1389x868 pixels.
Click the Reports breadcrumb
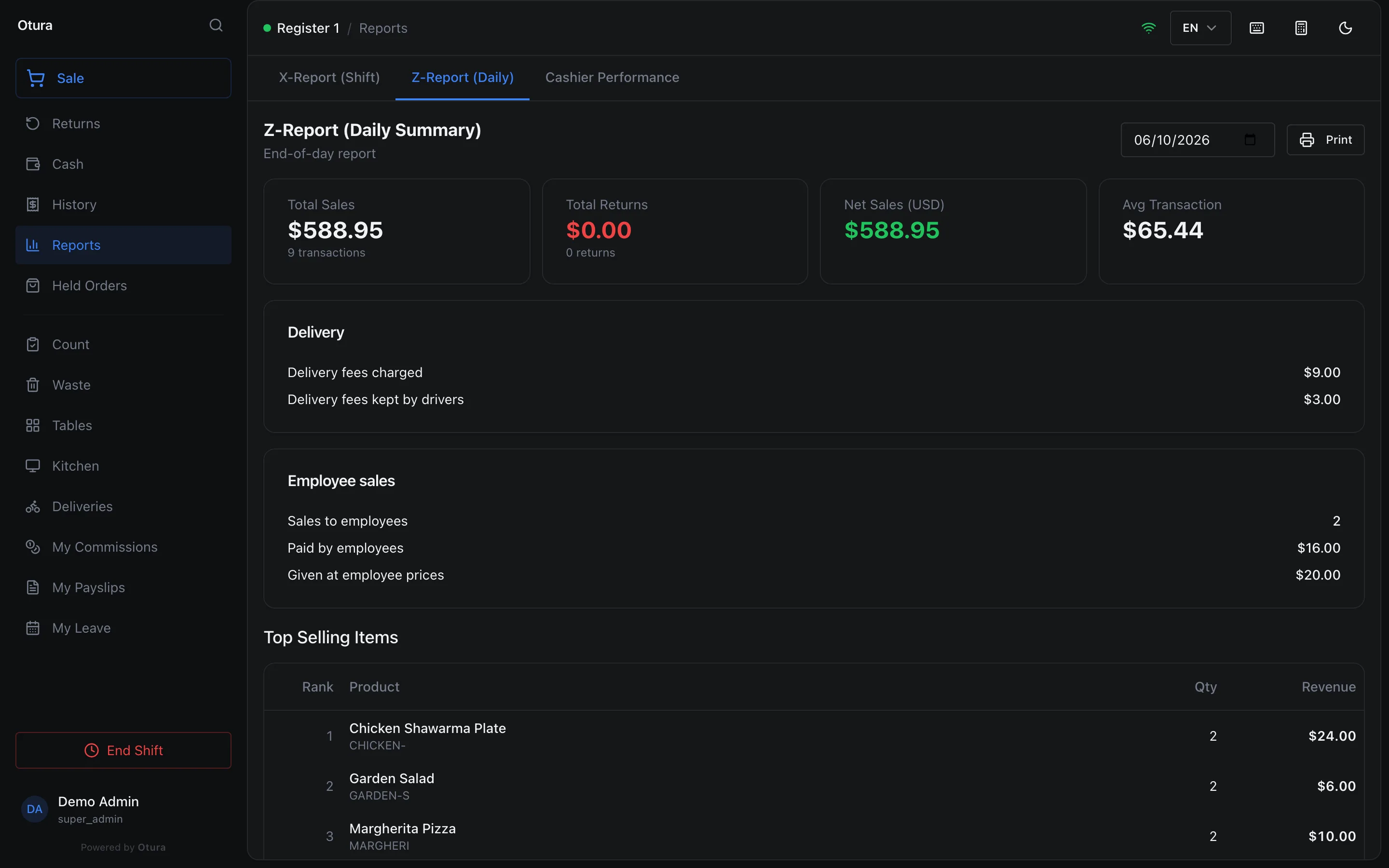tap(383, 28)
